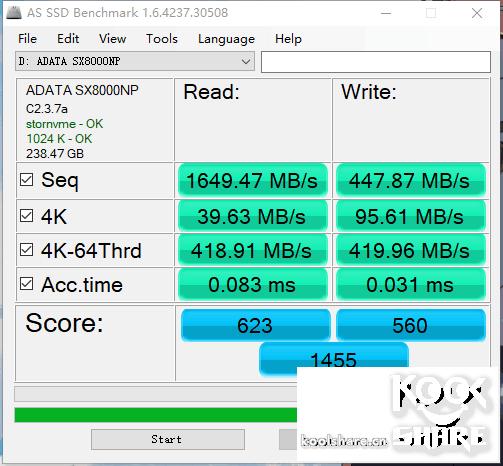Minimize the AS SSD Benchmark window
503x466 pixels.
pyautogui.click(x=386, y=13)
